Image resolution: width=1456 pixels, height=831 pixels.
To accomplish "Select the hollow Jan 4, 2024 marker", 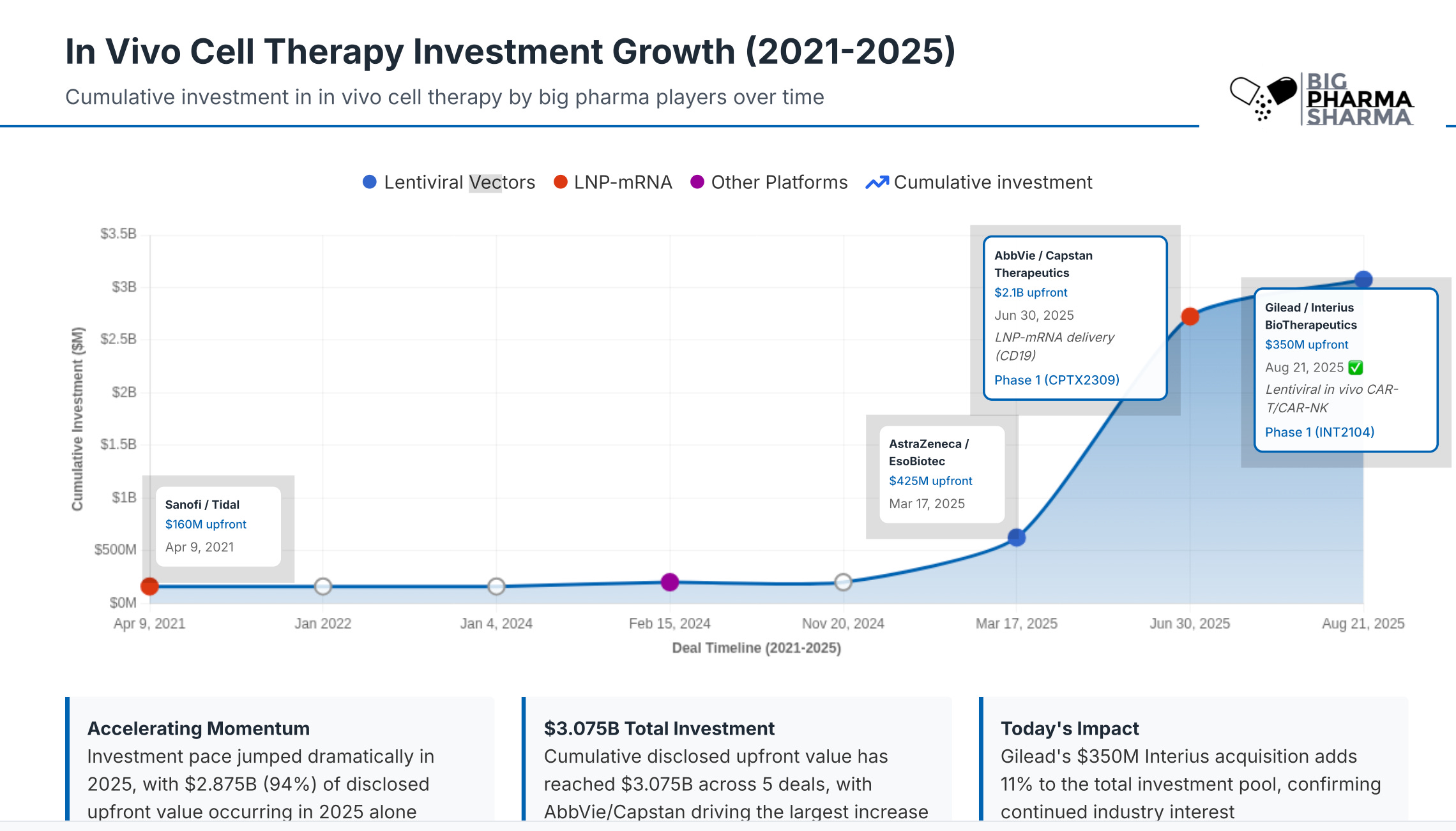I will tap(496, 586).
